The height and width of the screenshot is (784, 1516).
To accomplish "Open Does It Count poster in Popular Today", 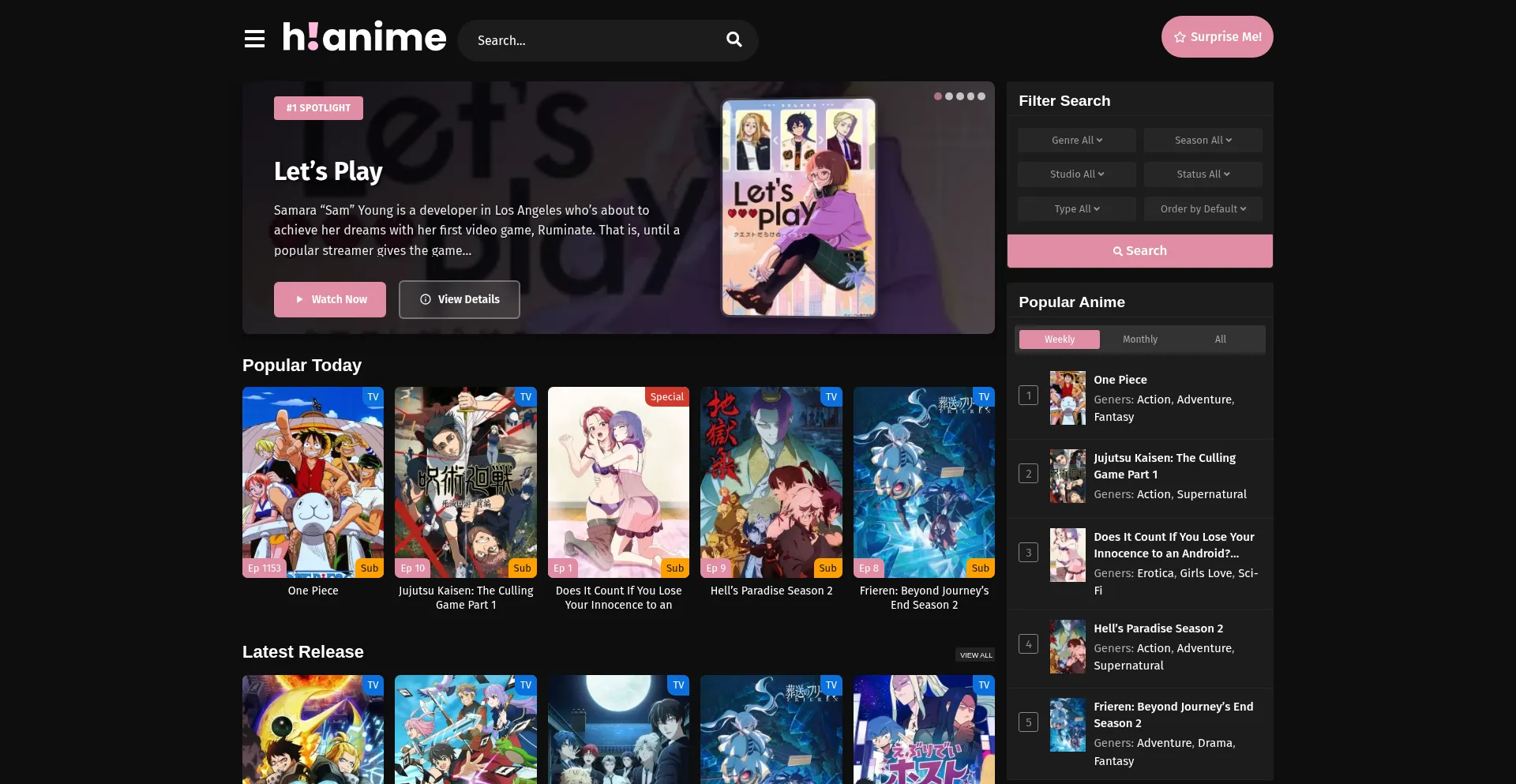I will (618, 482).
